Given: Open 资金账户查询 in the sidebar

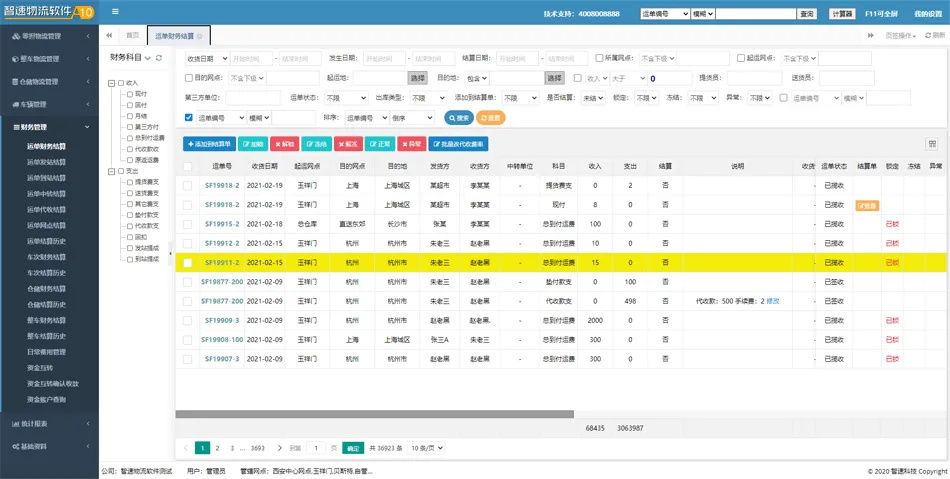Looking at the screenshot, I should pos(46,400).
